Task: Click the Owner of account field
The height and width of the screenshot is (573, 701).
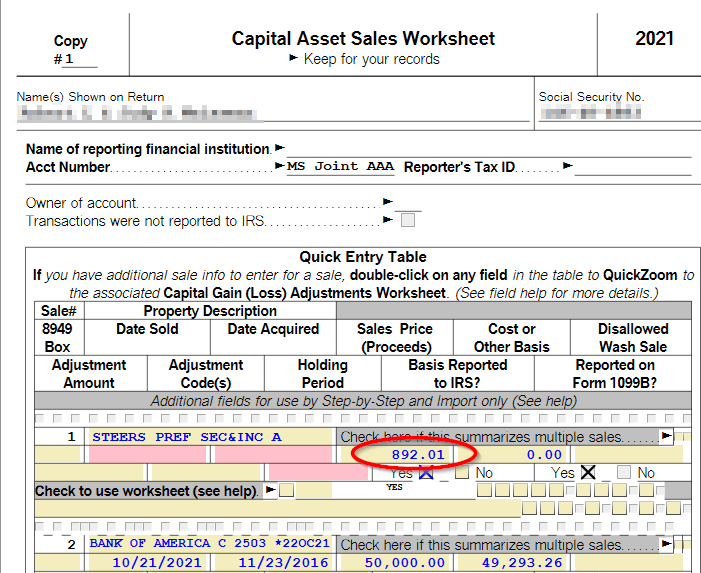Action: point(408,203)
